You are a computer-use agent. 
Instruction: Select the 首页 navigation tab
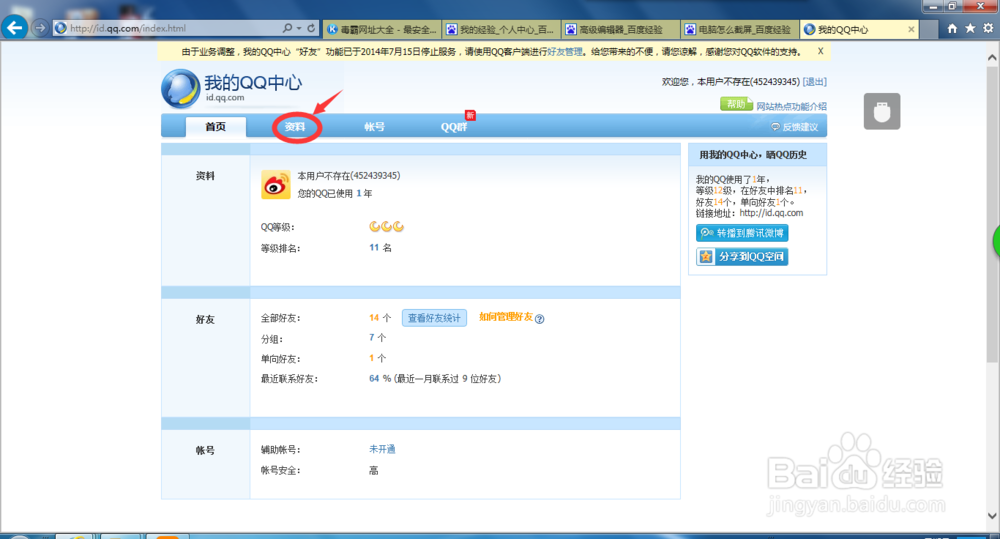[216, 126]
